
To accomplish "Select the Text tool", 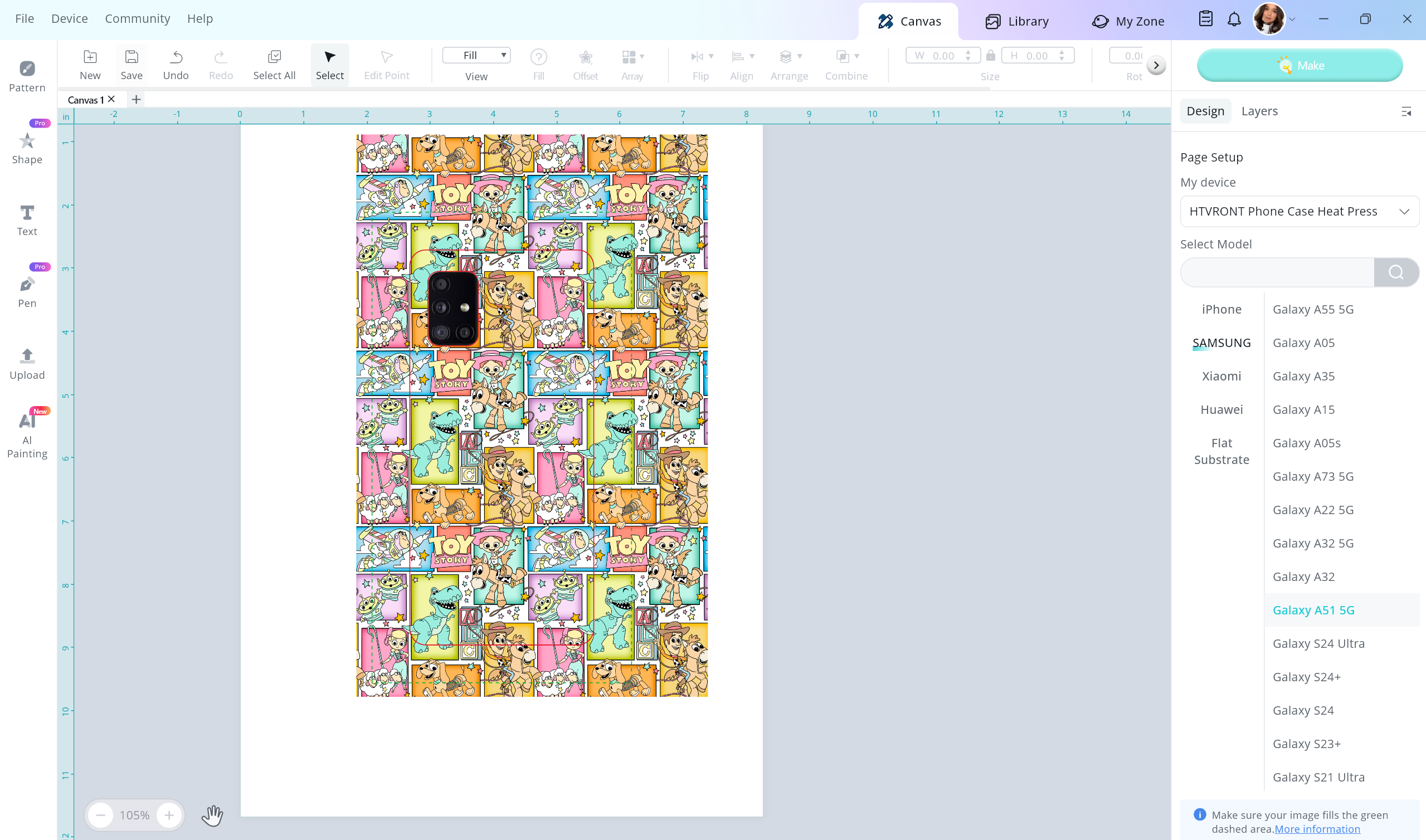I will point(27,219).
